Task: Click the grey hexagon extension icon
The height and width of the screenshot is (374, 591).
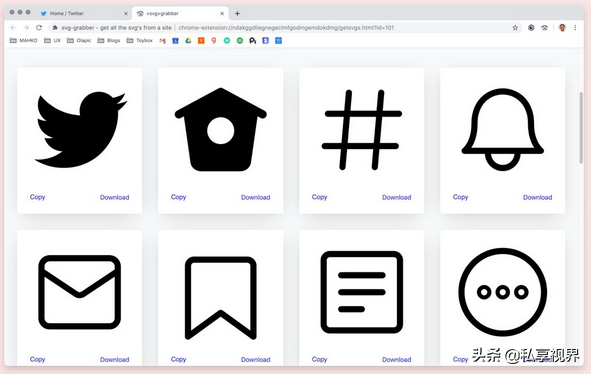Action: [531, 28]
